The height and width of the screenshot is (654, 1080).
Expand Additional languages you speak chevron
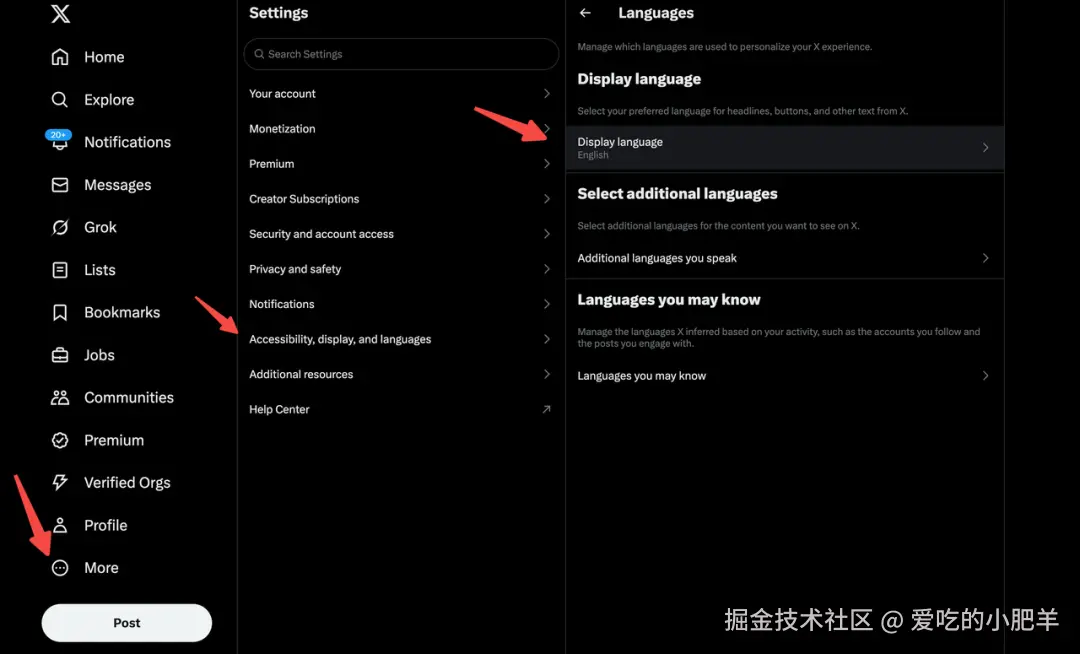point(986,258)
